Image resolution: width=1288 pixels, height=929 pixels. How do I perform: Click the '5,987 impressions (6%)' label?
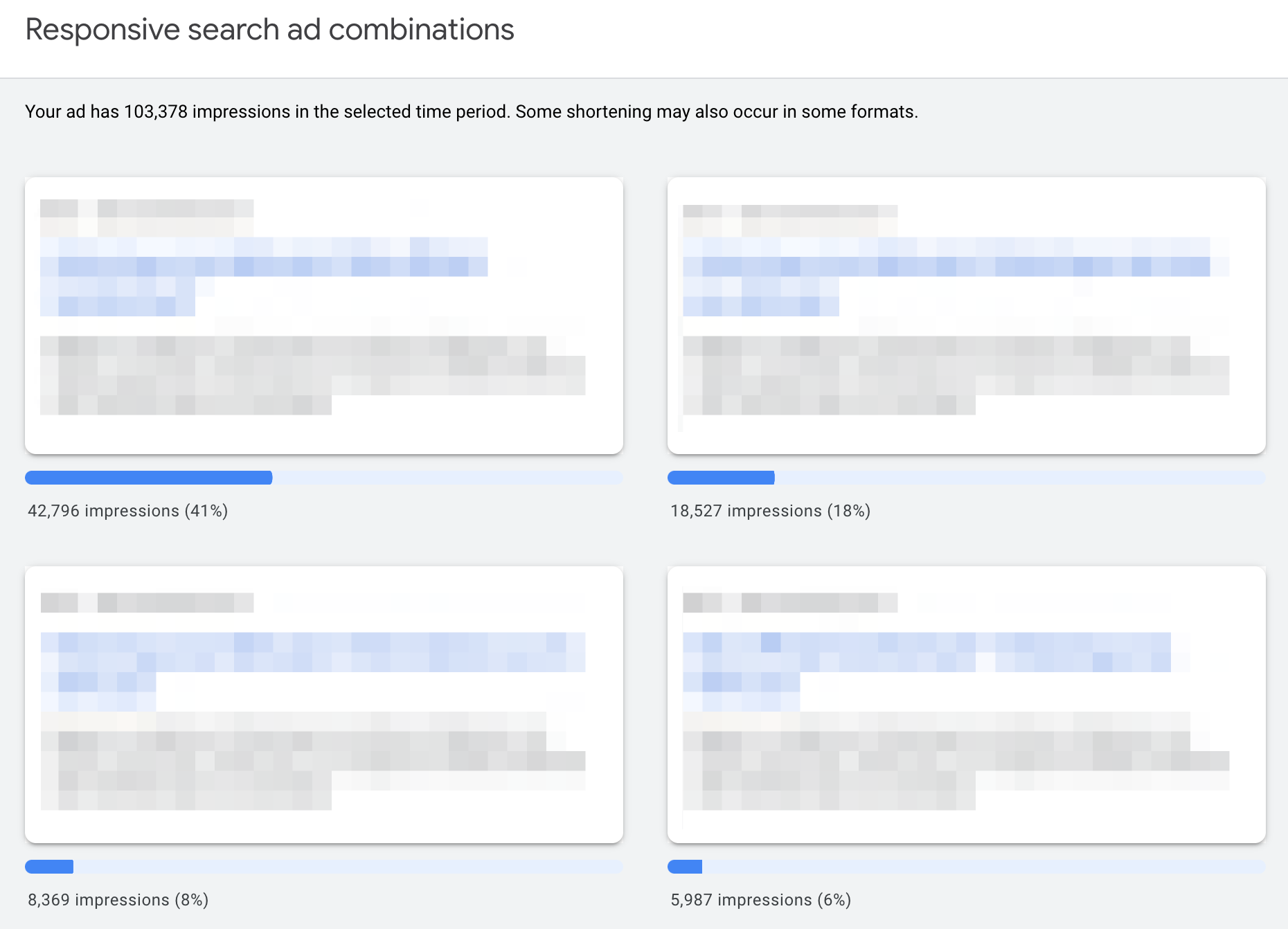coord(761,900)
